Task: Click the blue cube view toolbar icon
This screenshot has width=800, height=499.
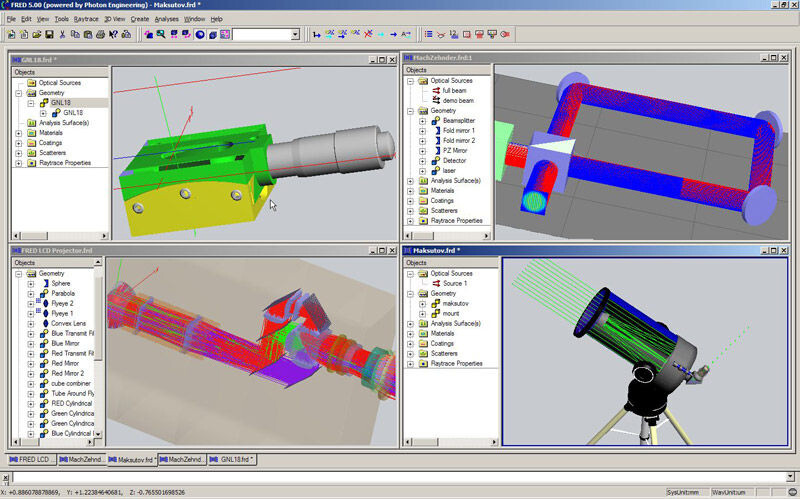Action: click(x=213, y=34)
